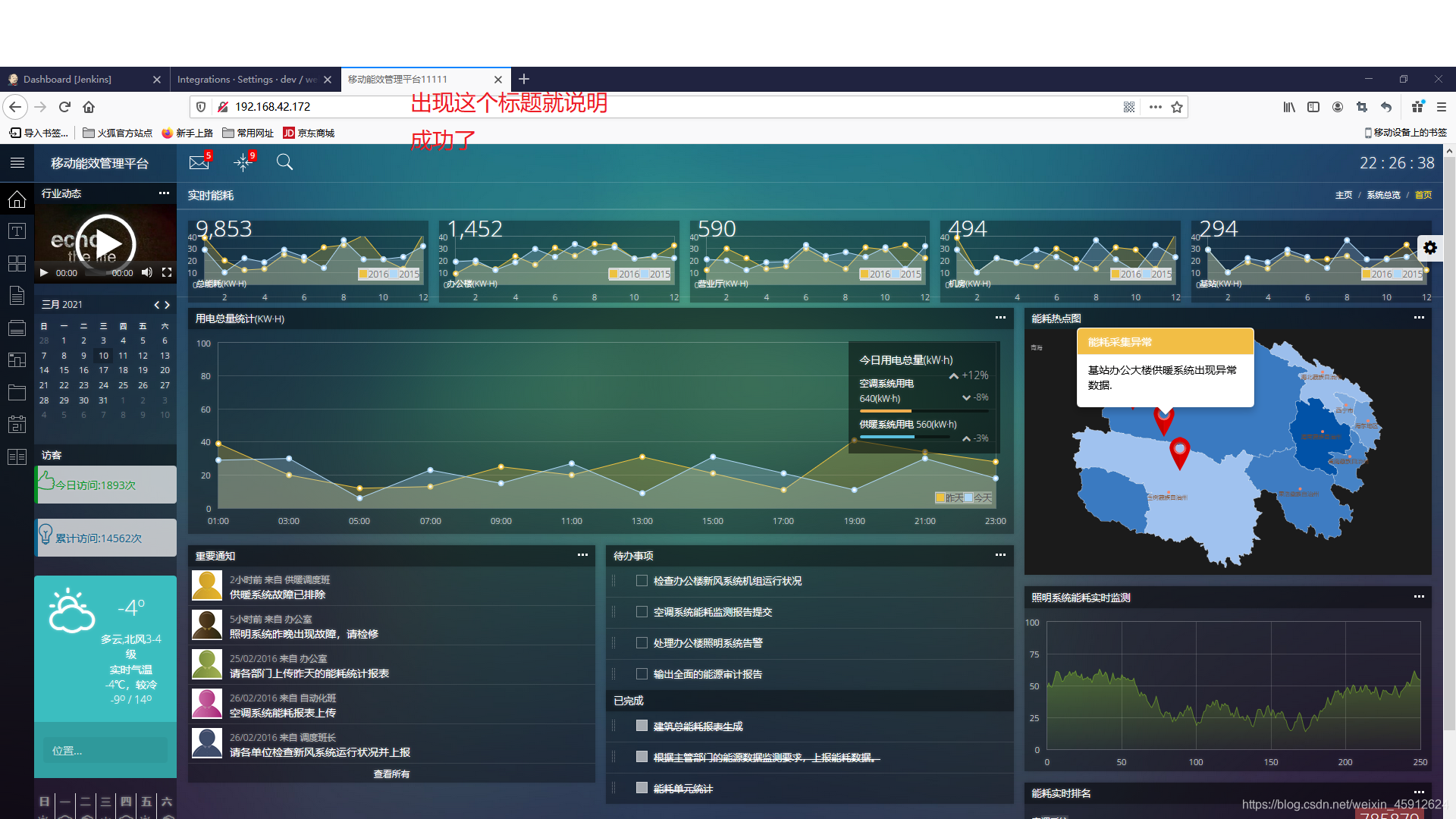Screen dimensions: 1456x819
Task: Open 重要通知 panel more options
Action: tap(582, 555)
